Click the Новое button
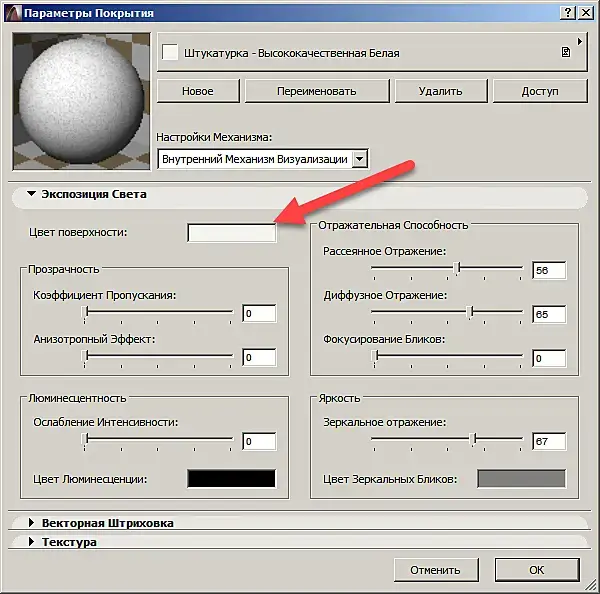The width and height of the screenshot is (600, 594). [198, 91]
